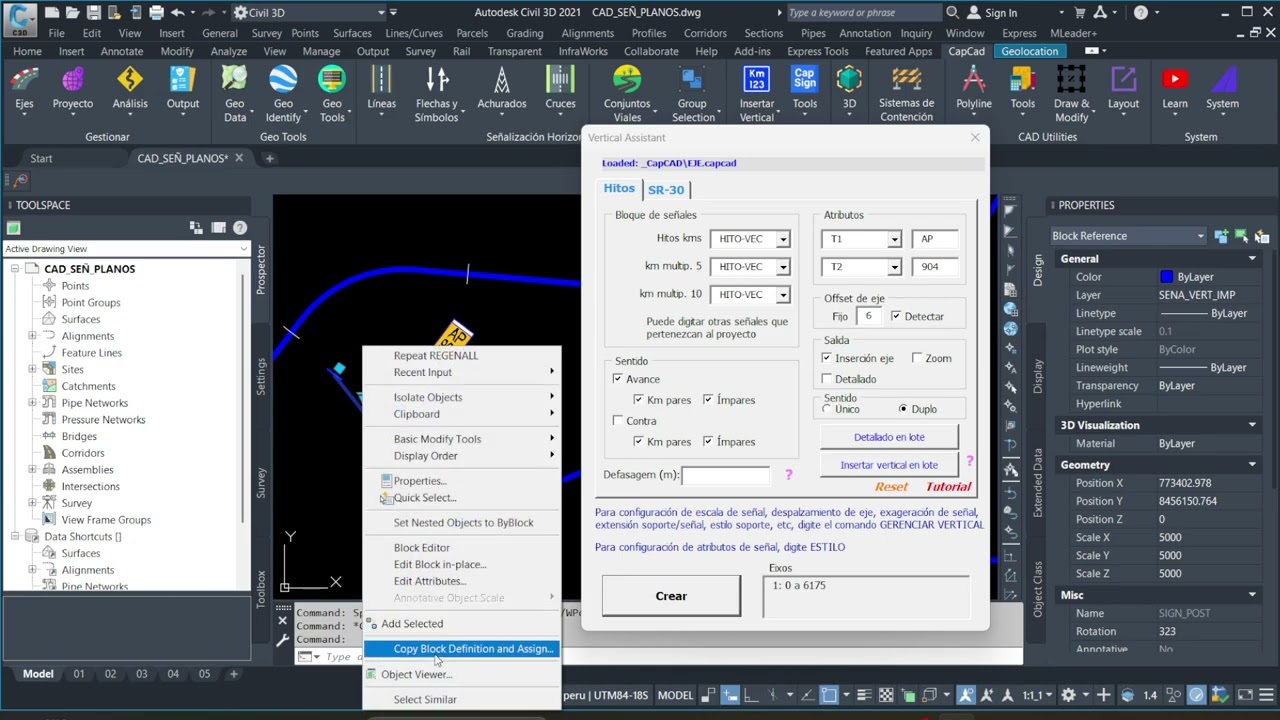Image resolution: width=1280 pixels, height=720 pixels.
Task: Open the Ejes ribbon tool
Action: (24, 88)
